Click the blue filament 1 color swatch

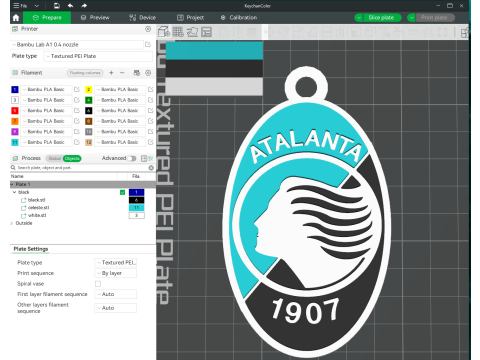[15, 89]
